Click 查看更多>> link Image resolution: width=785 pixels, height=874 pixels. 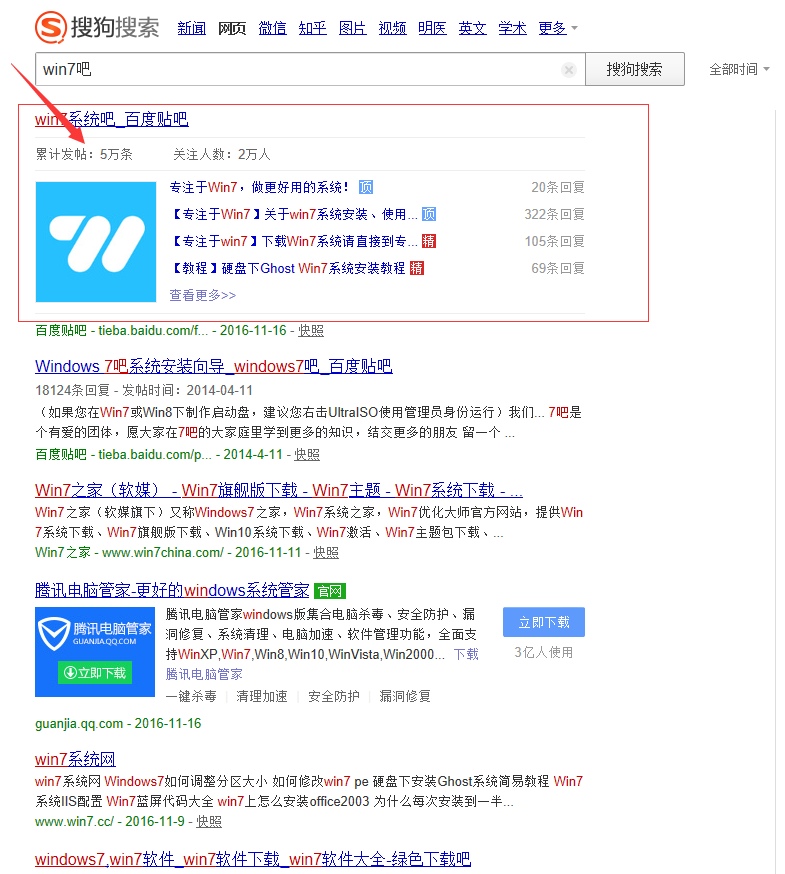[x=203, y=295]
